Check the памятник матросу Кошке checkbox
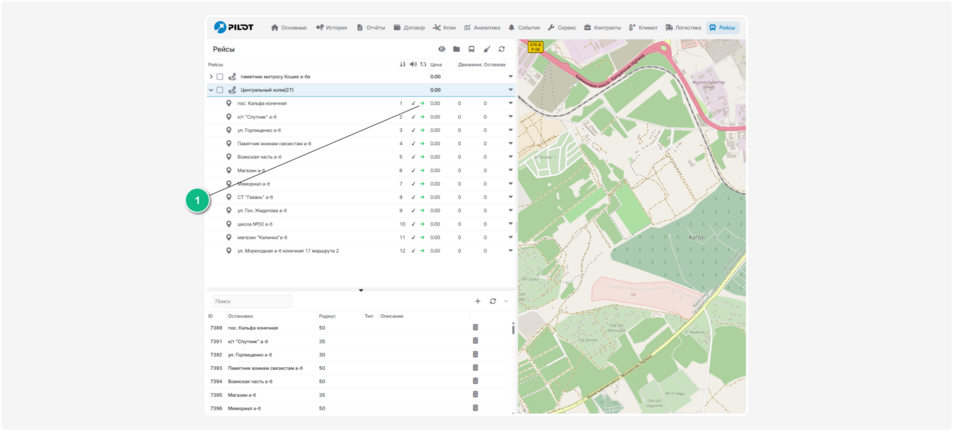The image size is (953, 431). (x=219, y=77)
